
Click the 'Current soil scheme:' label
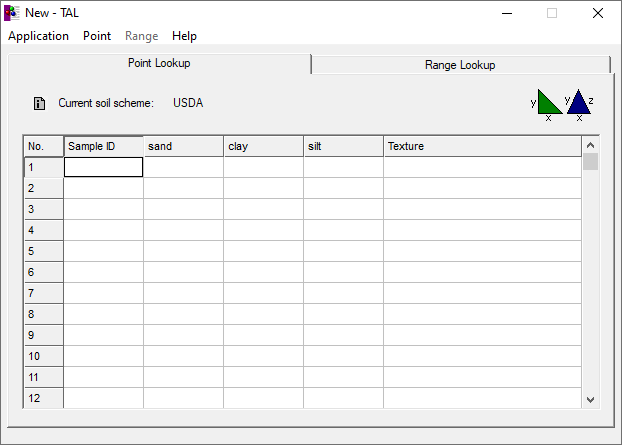point(106,103)
